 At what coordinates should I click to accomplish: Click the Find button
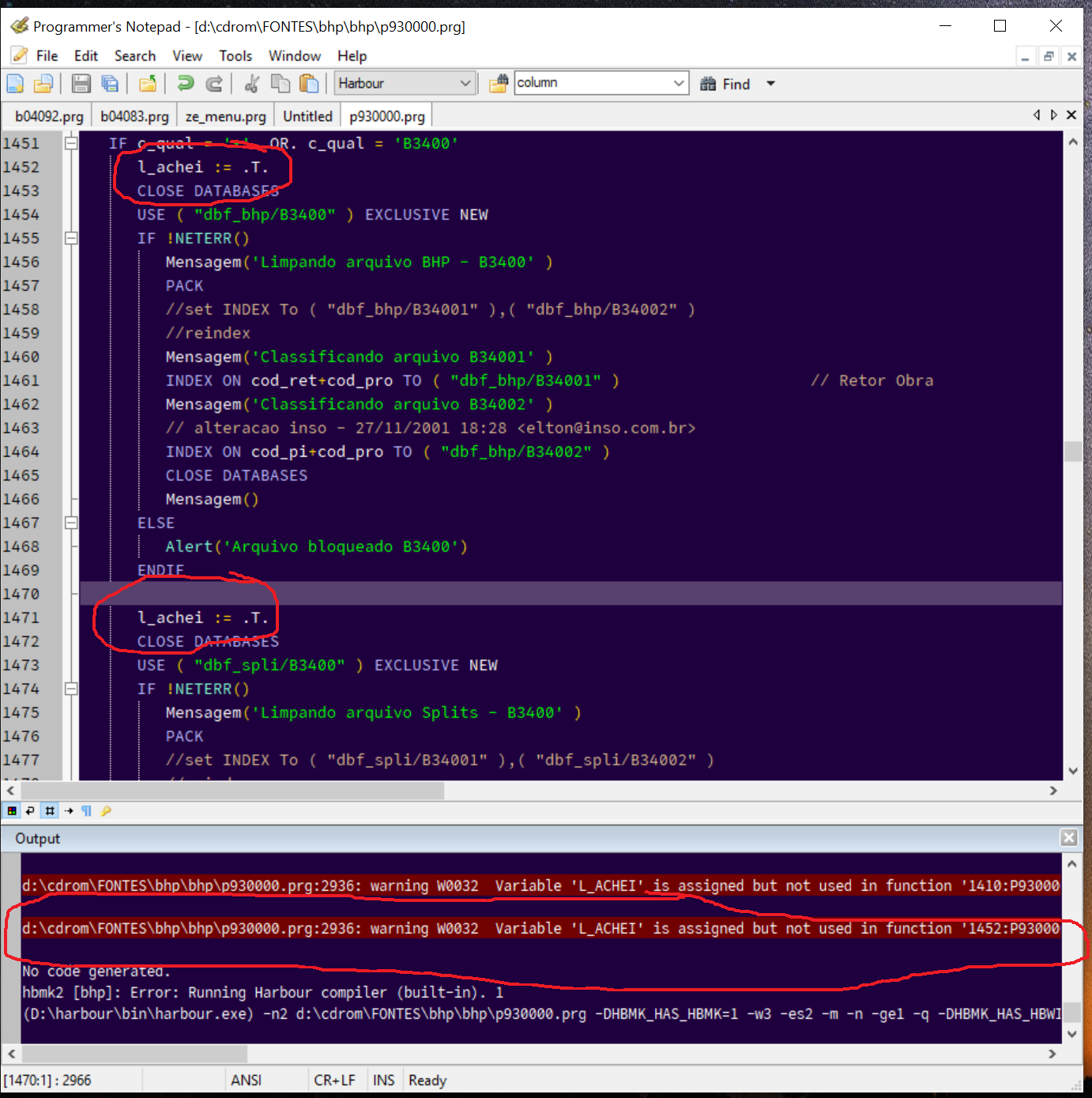[725, 84]
